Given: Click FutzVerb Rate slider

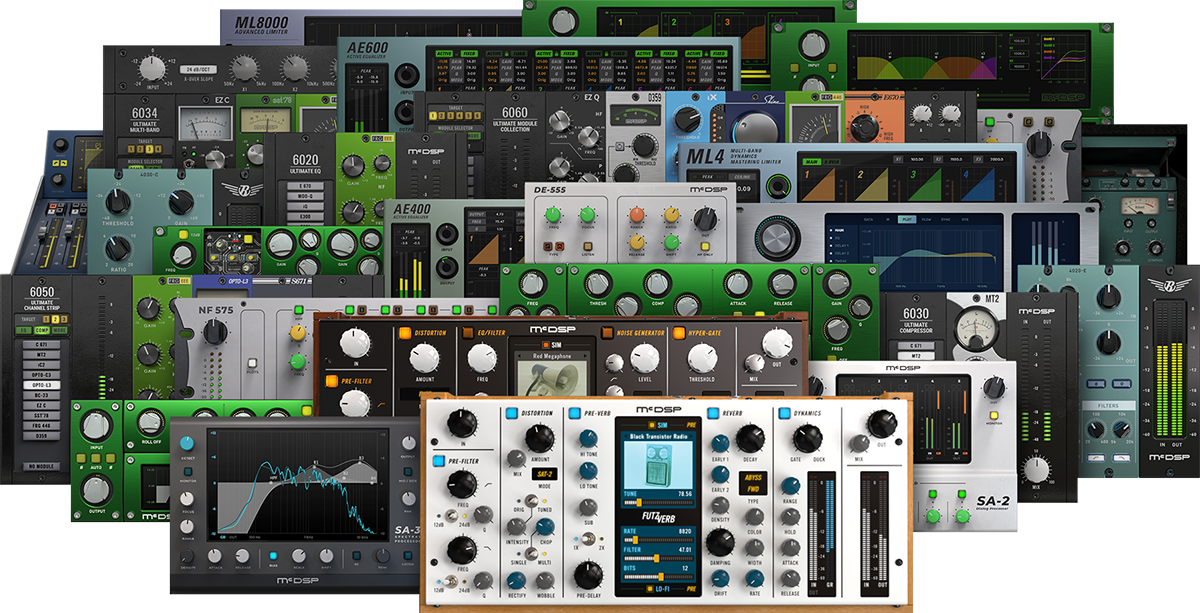Looking at the screenshot, I should click(x=657, y=539).
